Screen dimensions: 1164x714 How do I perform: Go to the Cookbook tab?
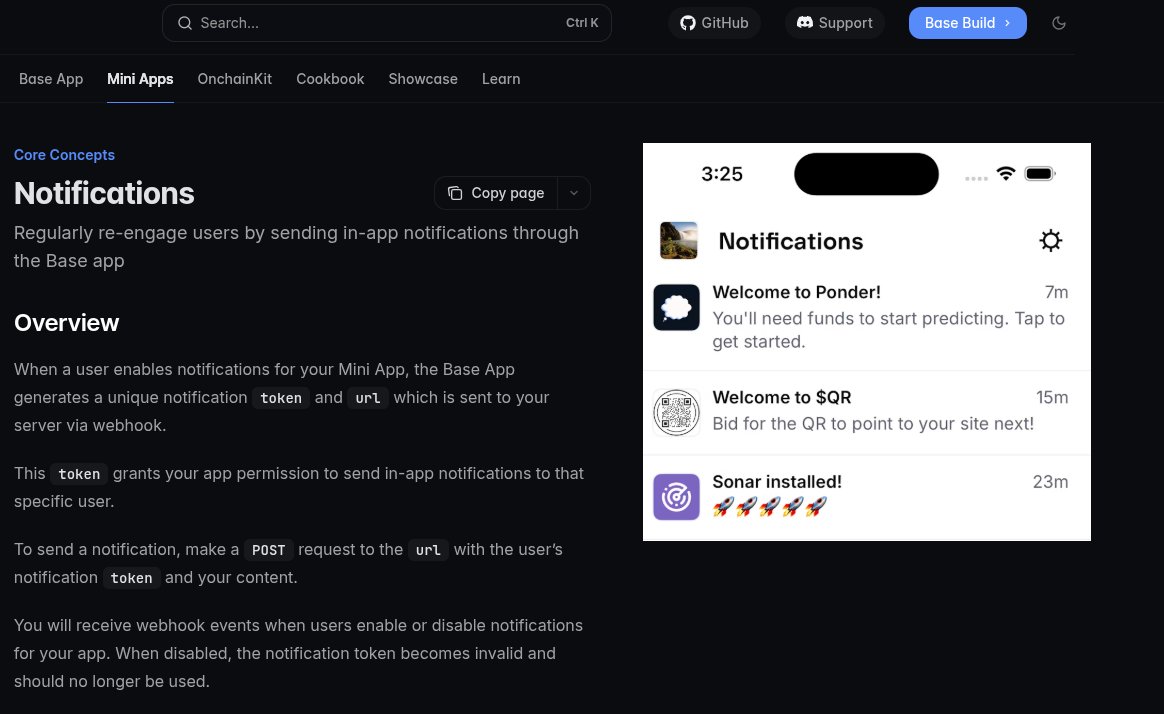point(330,79)
